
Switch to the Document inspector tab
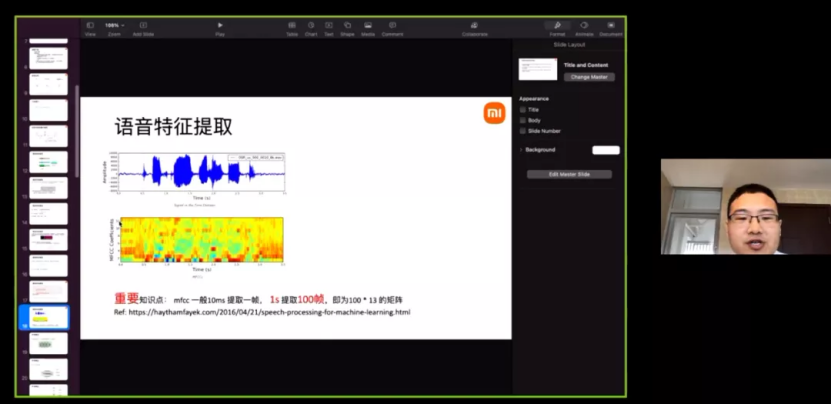(610, 25)
